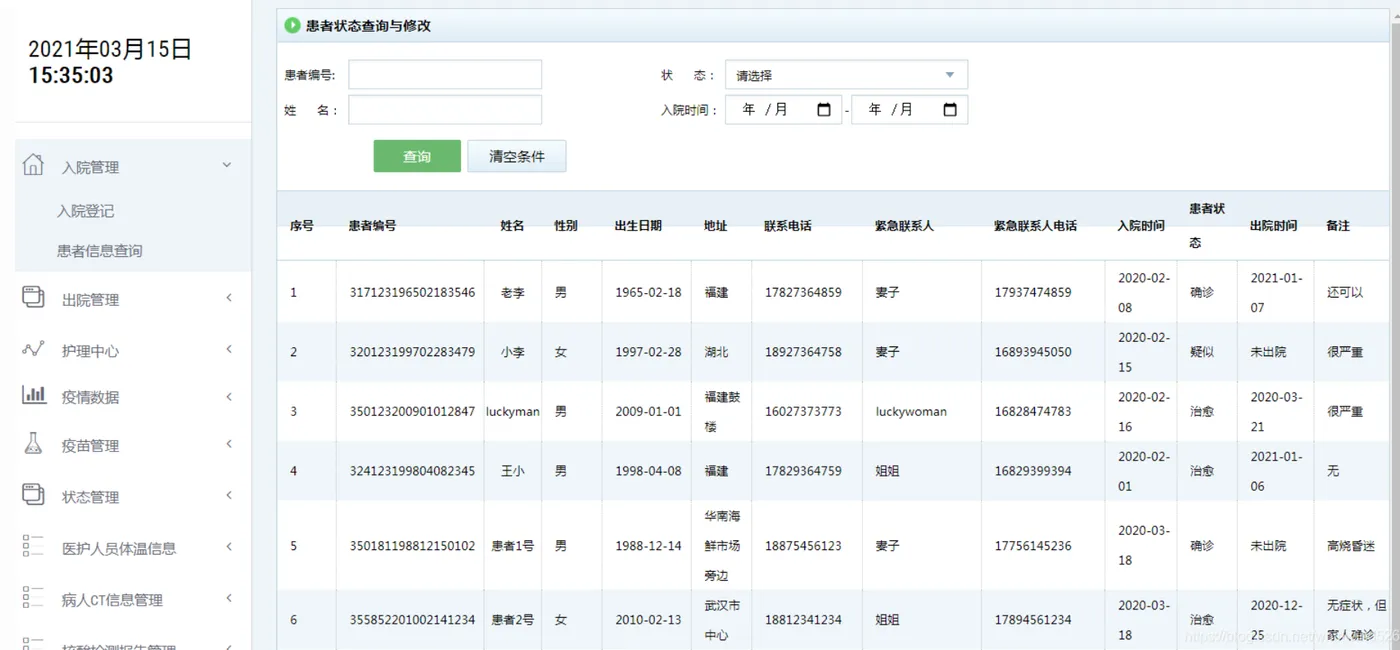The height and width of the screenshot is (650, 1400).
Task: Expand the 出院管理 menu chevron
Action: (x=229, y=298)
